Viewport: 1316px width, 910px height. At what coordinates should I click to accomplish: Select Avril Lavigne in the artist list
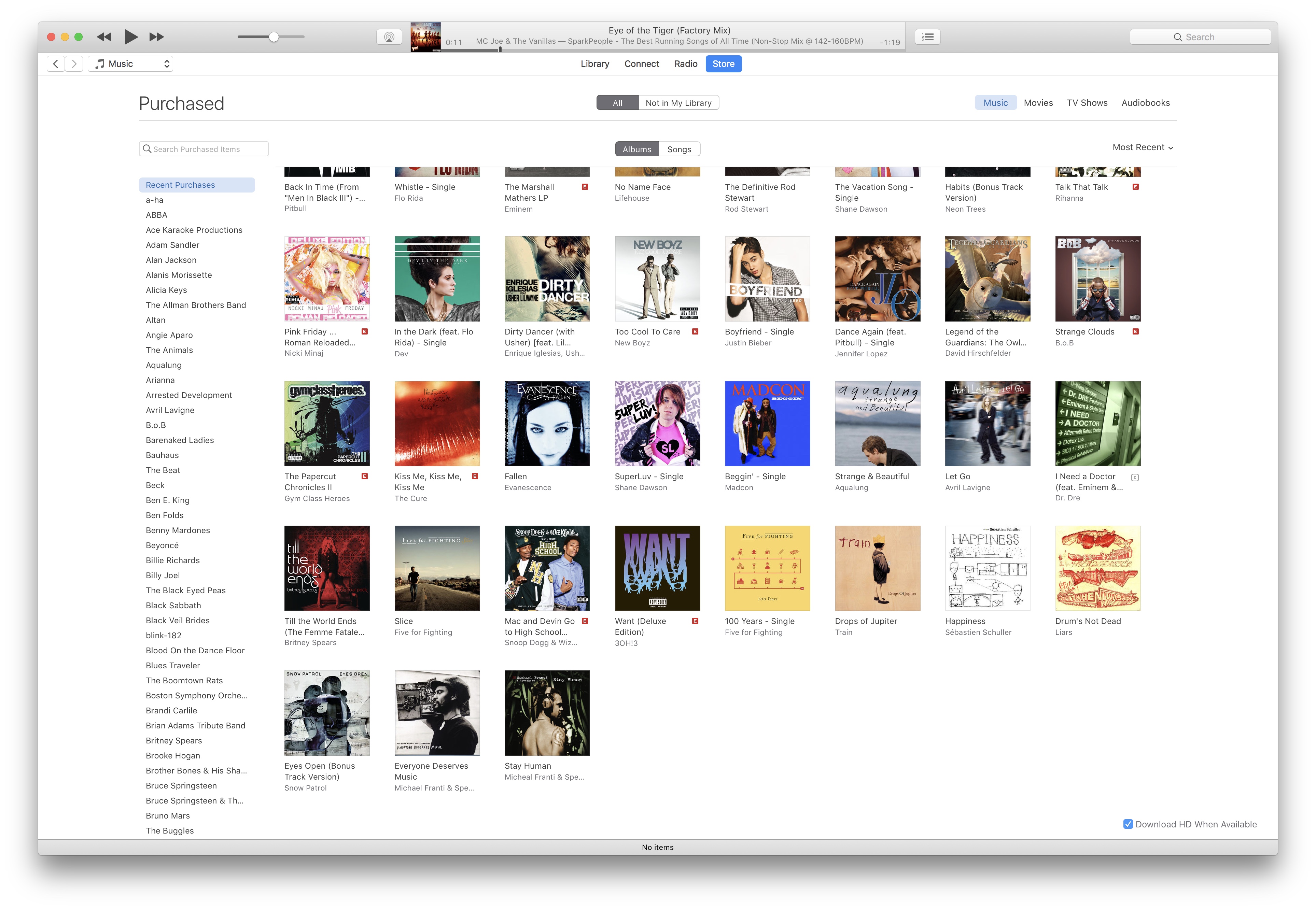[x=170, y=410]
